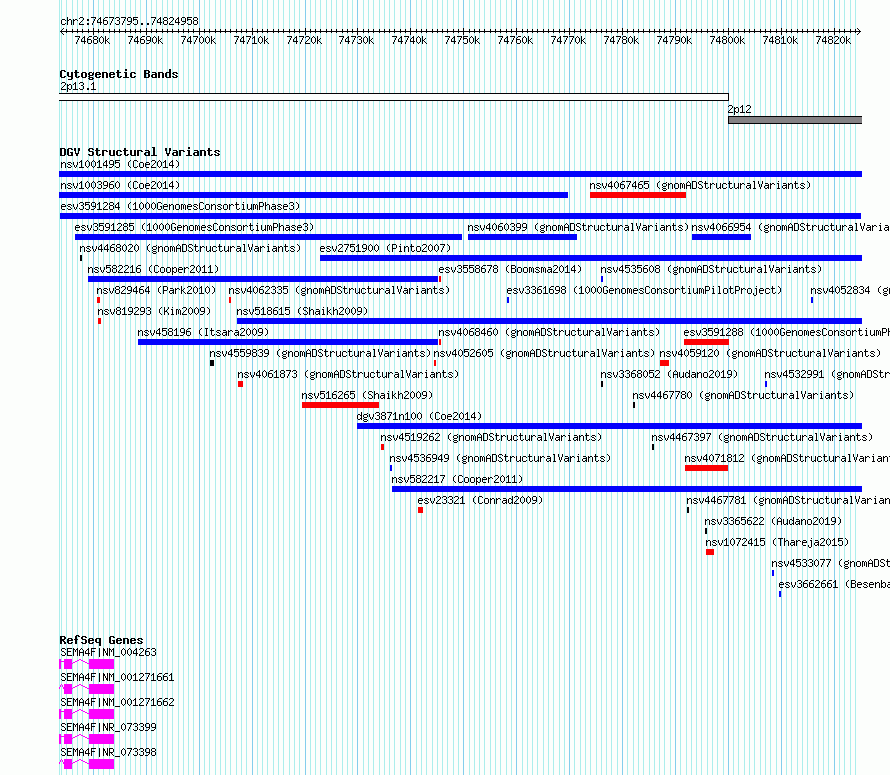Click the 74800k ruler tick label
Viewport: 890px width, 775px height.
(x=727, y=41)
